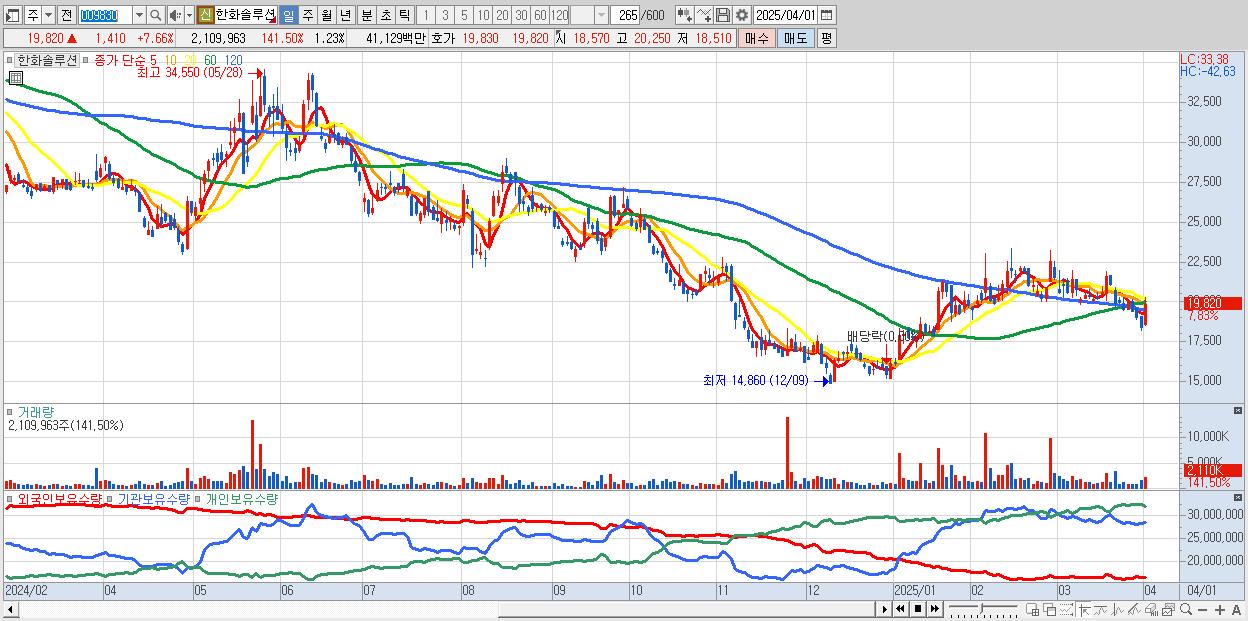This screenshot has height=621, width=1248.
Task: Click the date field 2025/04/01
Action: 785,15
